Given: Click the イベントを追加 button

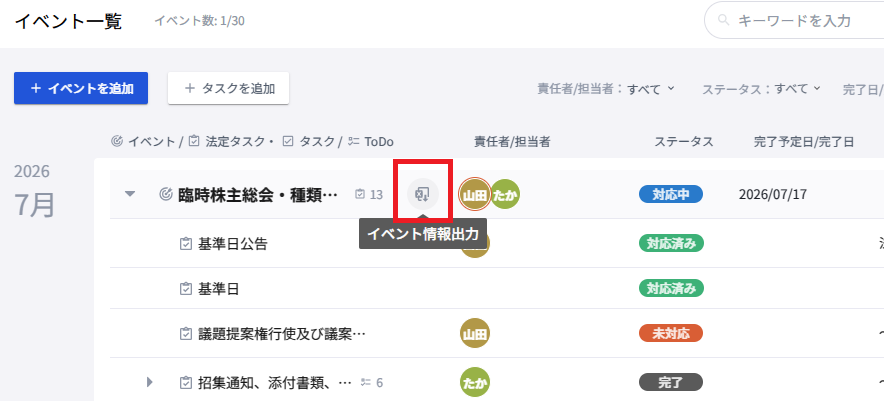Looking at the screenshot, I should (81, 88).
